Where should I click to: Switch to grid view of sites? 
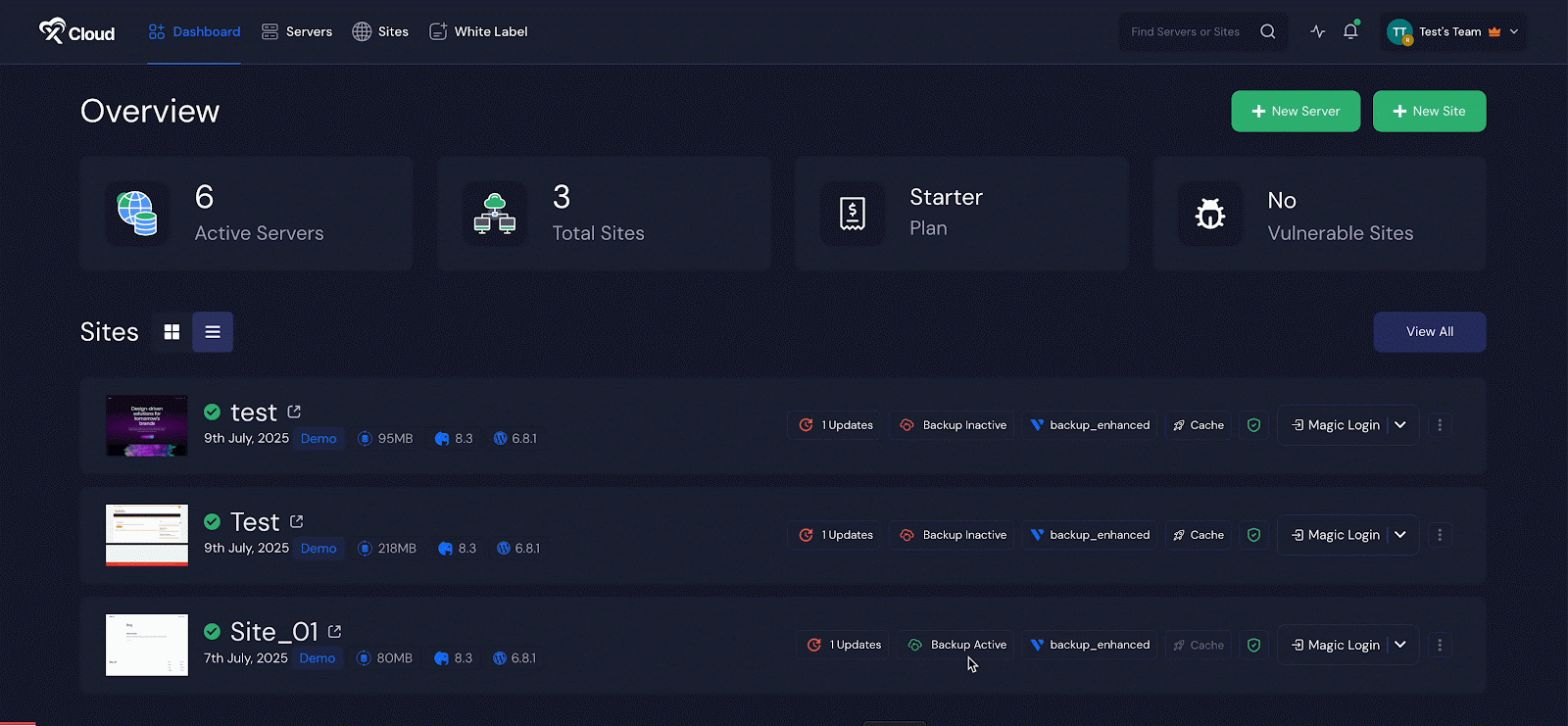tap(171, 332)
